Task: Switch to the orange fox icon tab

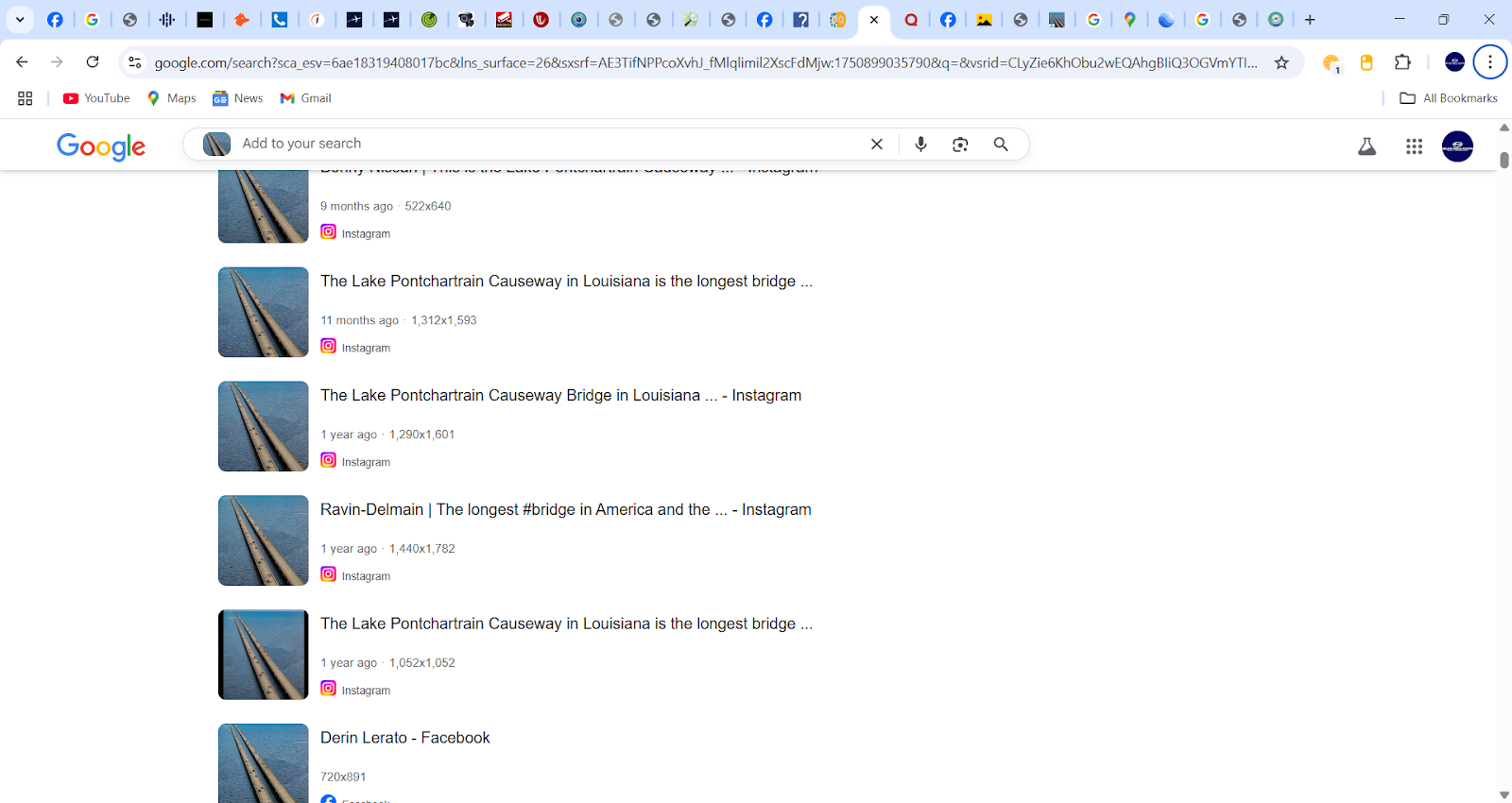Action: 242,19
